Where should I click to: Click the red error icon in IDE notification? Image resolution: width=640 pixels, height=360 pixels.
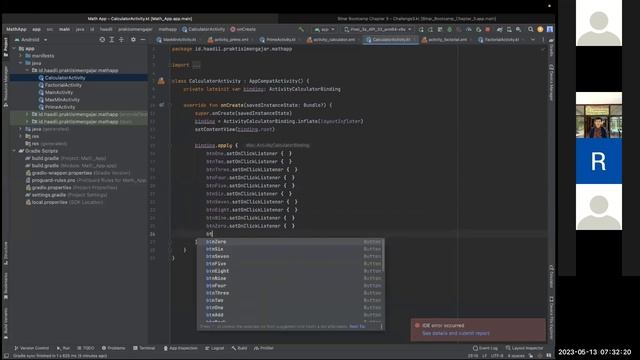(417, 325)
